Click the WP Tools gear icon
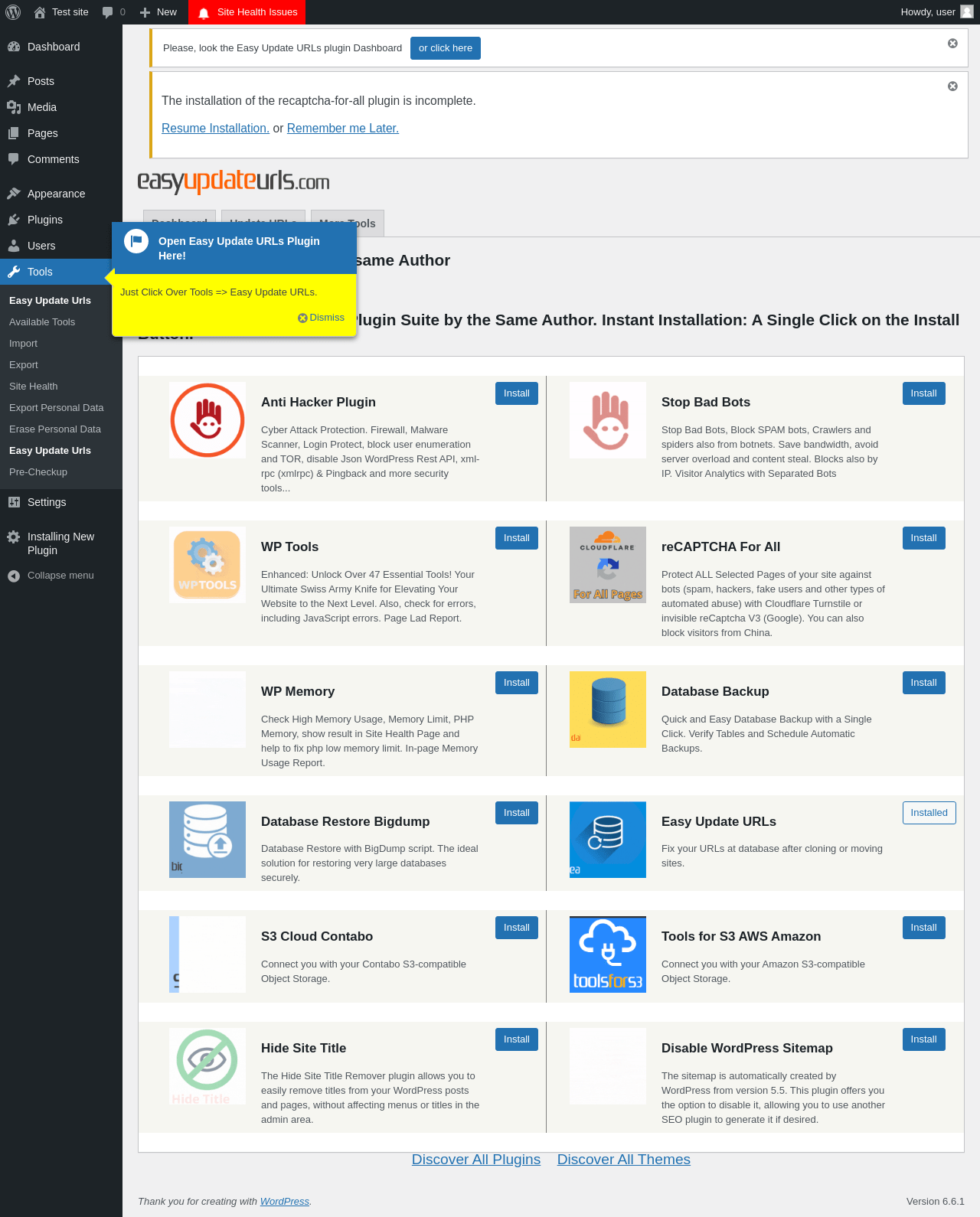This screenshot has width=980, height=1217. coord(207,565)
